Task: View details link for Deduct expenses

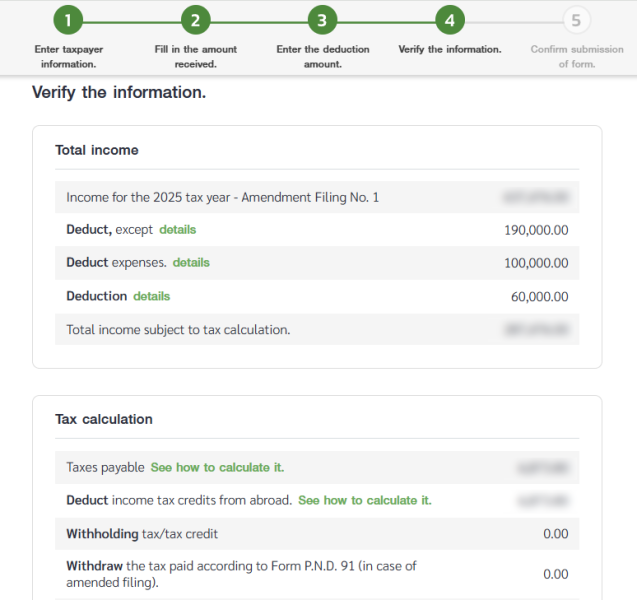Action: (191, 263)
